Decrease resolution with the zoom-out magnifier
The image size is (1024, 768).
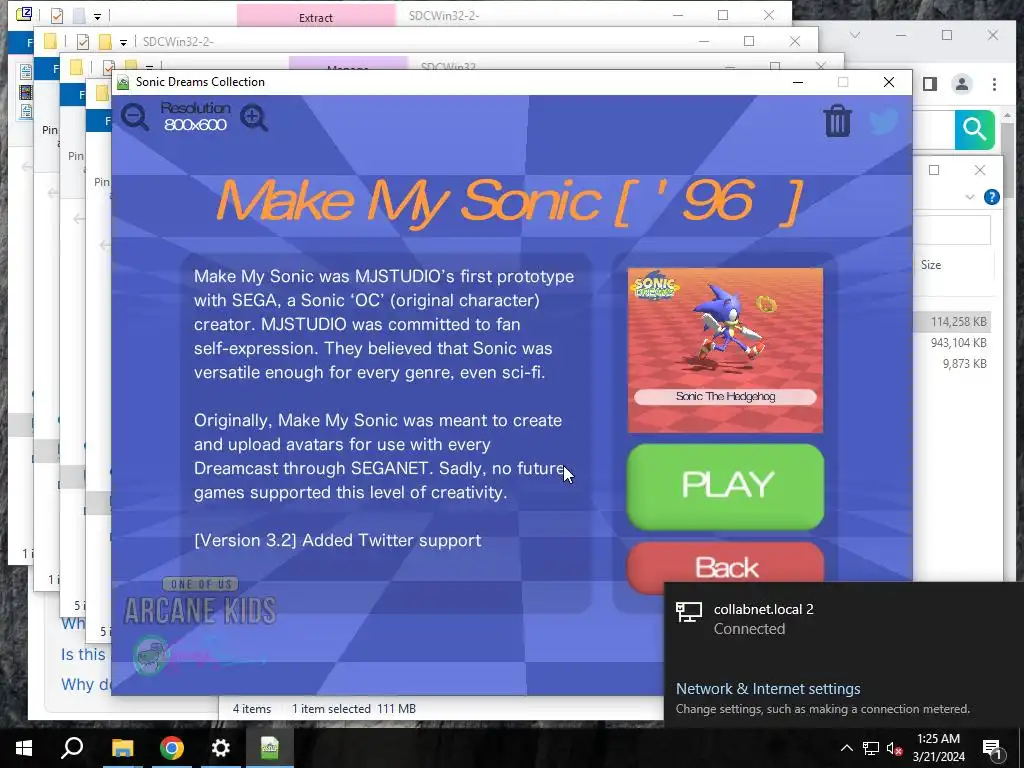pos(135,118)
